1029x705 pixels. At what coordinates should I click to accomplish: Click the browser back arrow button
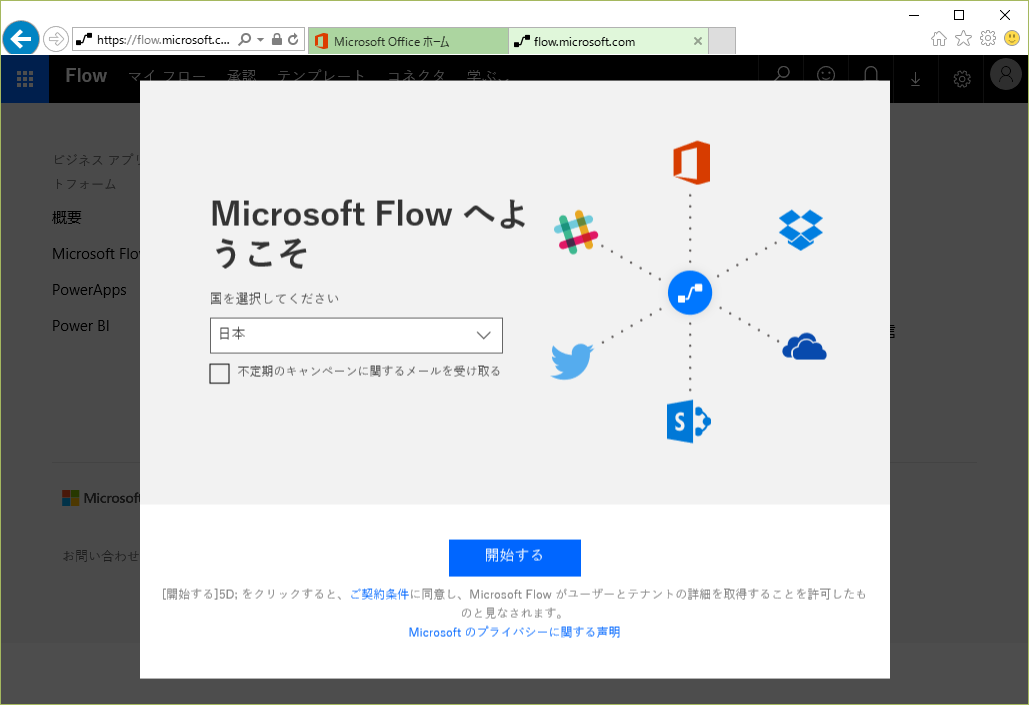[21, 39]
